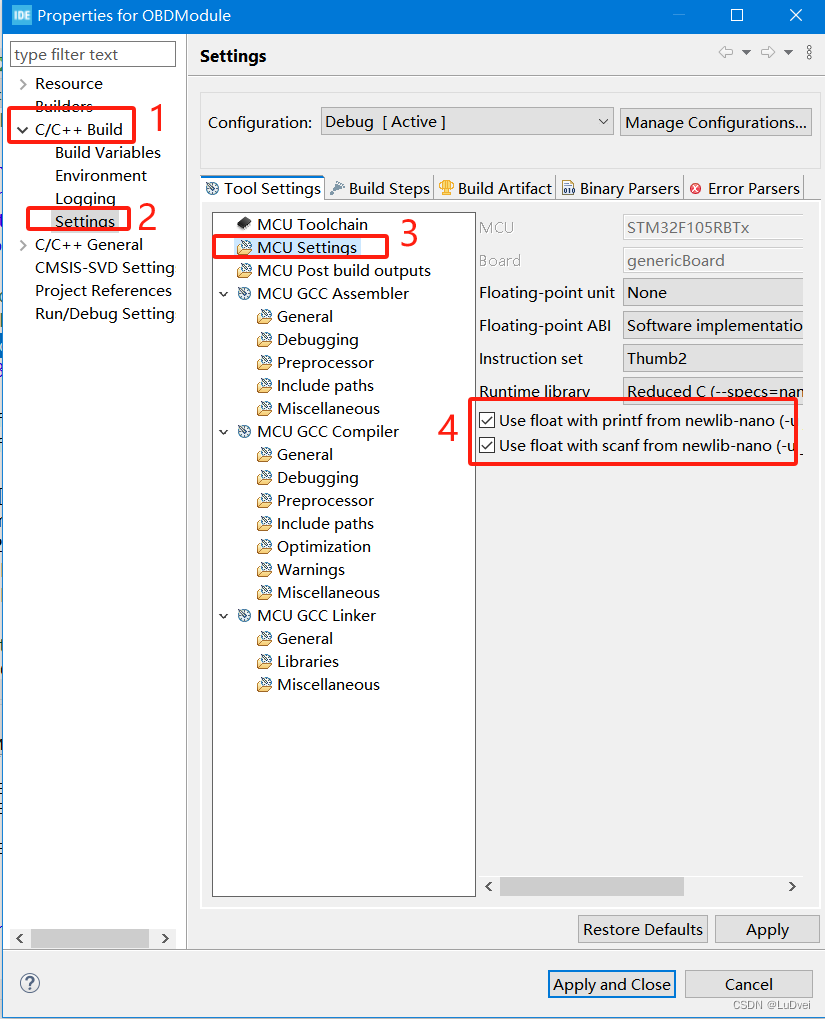Select Project References in the tree
The width and height of the screenshot is (825, 1019).
(103, 290)
